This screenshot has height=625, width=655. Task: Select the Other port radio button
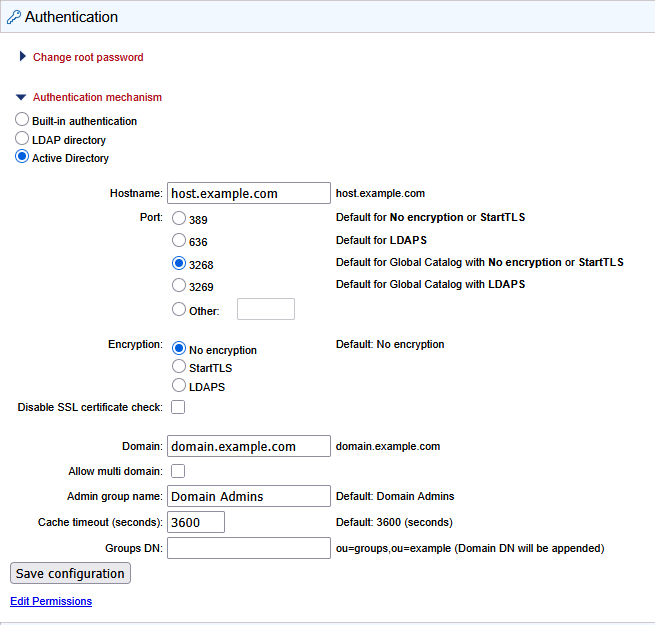point(179,310)
